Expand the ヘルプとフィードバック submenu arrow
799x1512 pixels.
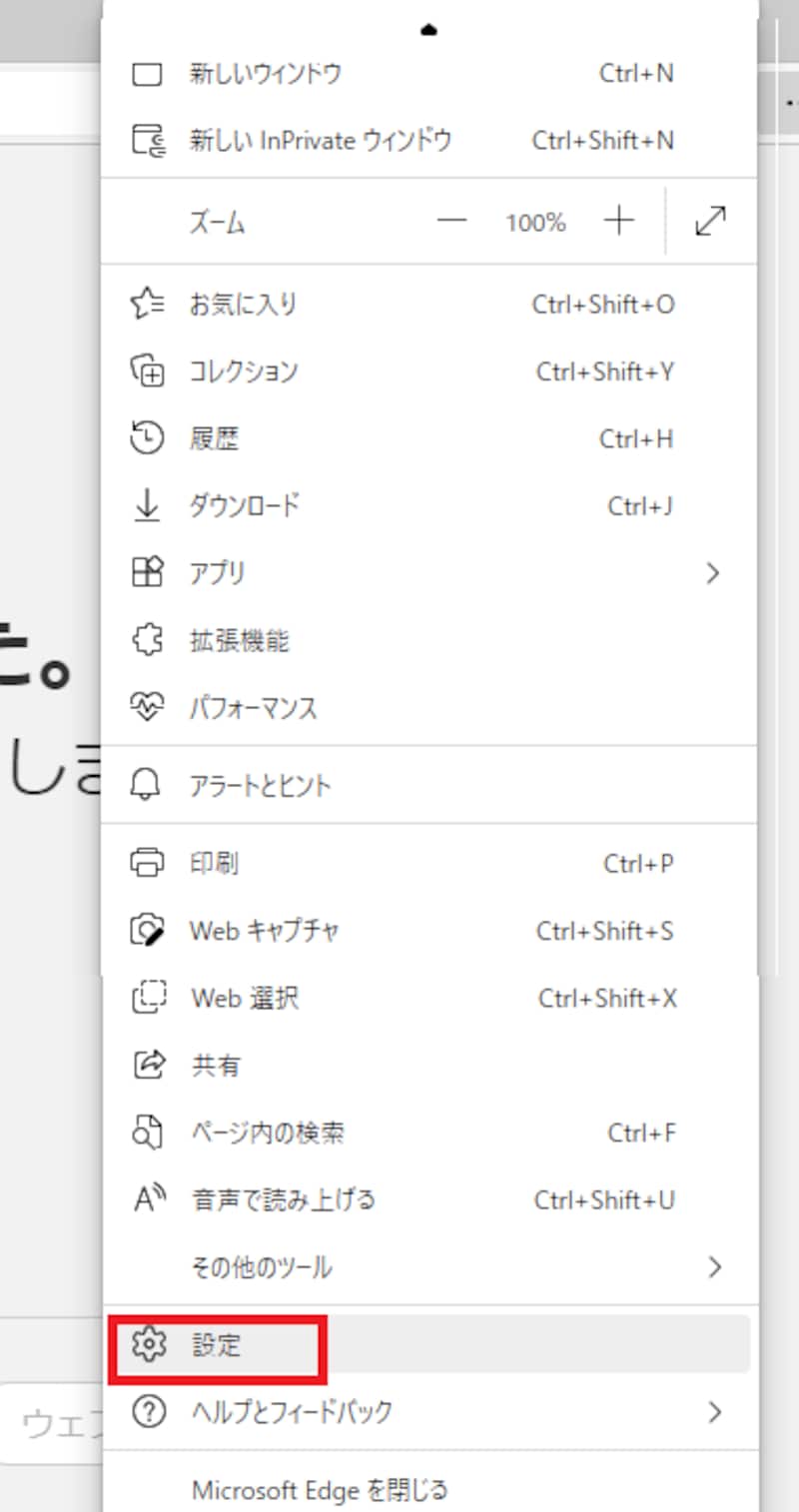click(713, 1412)
